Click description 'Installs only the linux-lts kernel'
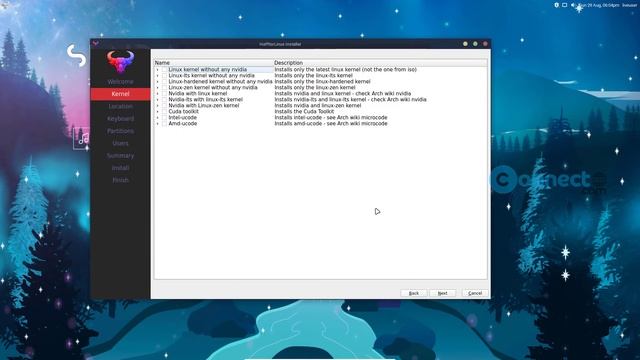The width and height of the screenshot is (640, 360). point(313,76)
